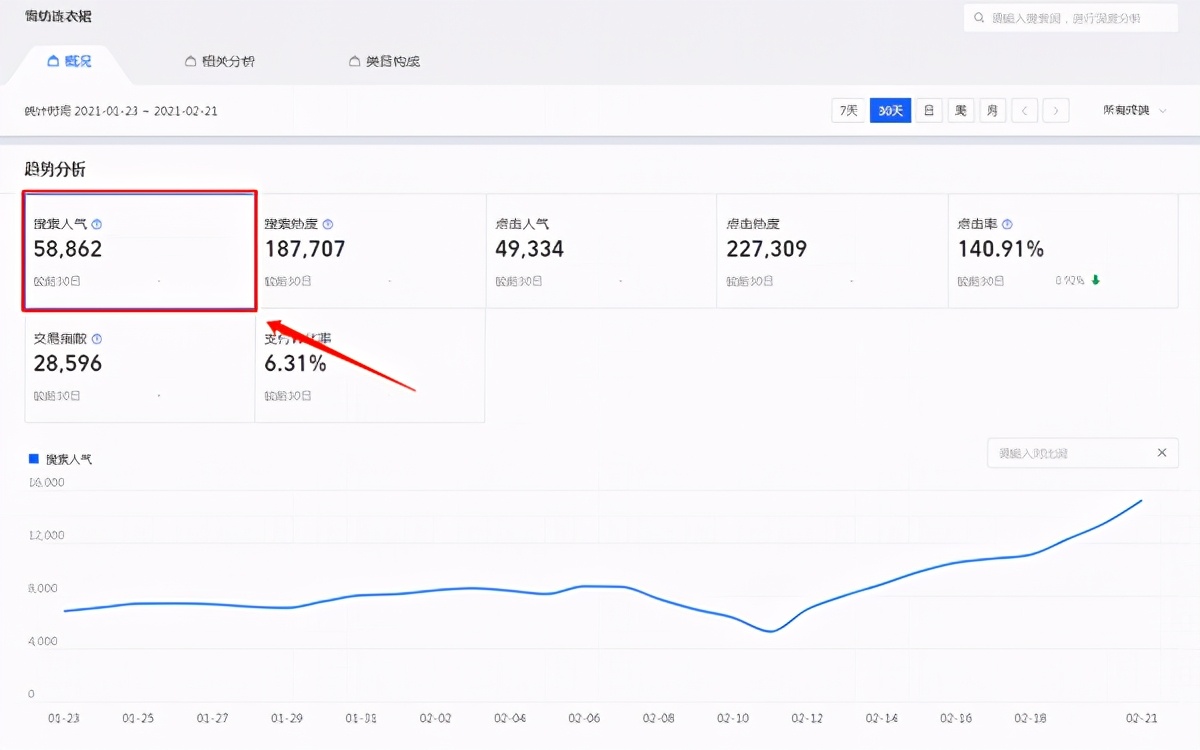Screen dimensions: 1200x750
Task: Select the 点击热度 card showing 227,309
Action: 831,250
